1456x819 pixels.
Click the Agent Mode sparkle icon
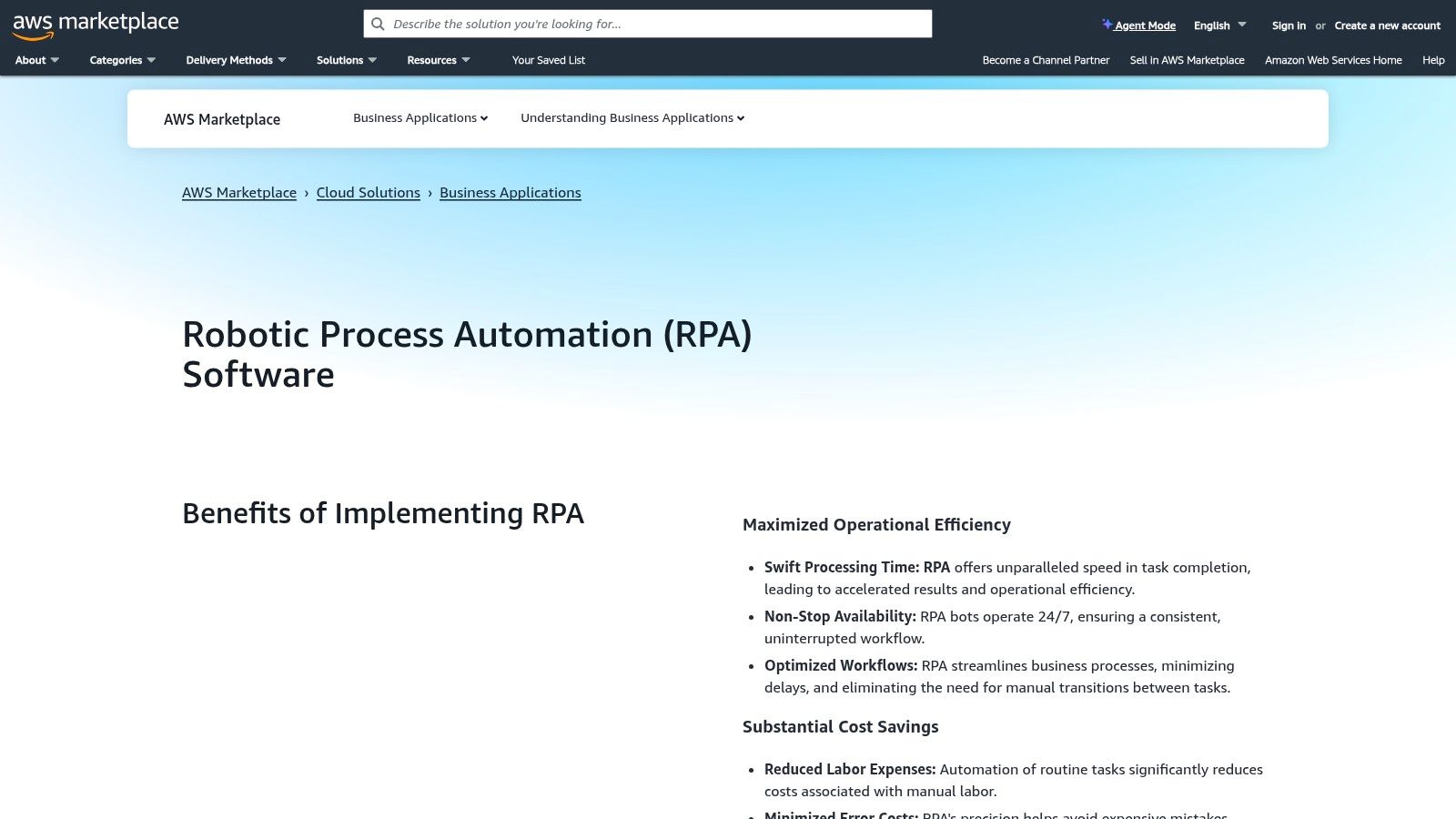pyautogui.click(x=1107, y=25)
